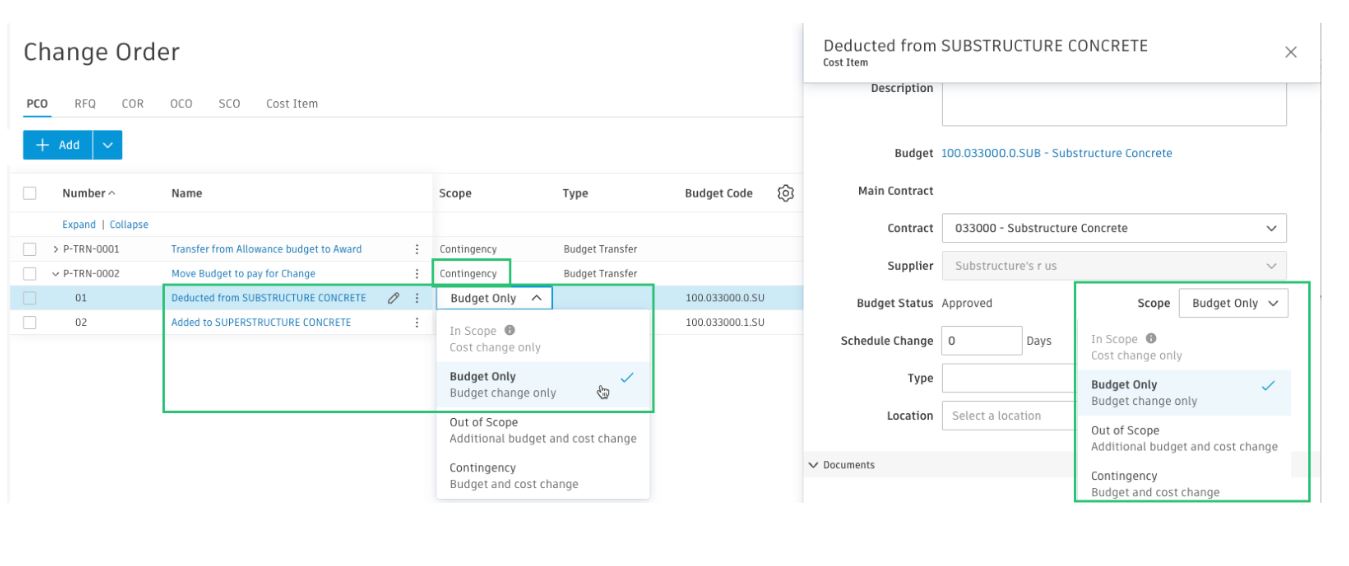Toggle the select-all checkbox in table header
The image size is (1349, 566).
(29, 193)
